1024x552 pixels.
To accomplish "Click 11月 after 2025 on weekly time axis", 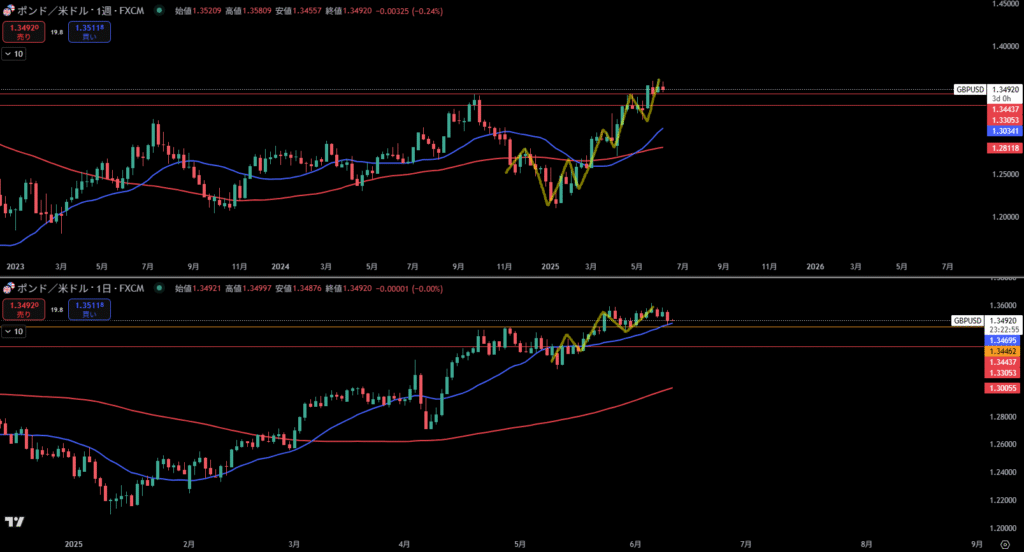I will pyautogui.click(x=769, y=267).
